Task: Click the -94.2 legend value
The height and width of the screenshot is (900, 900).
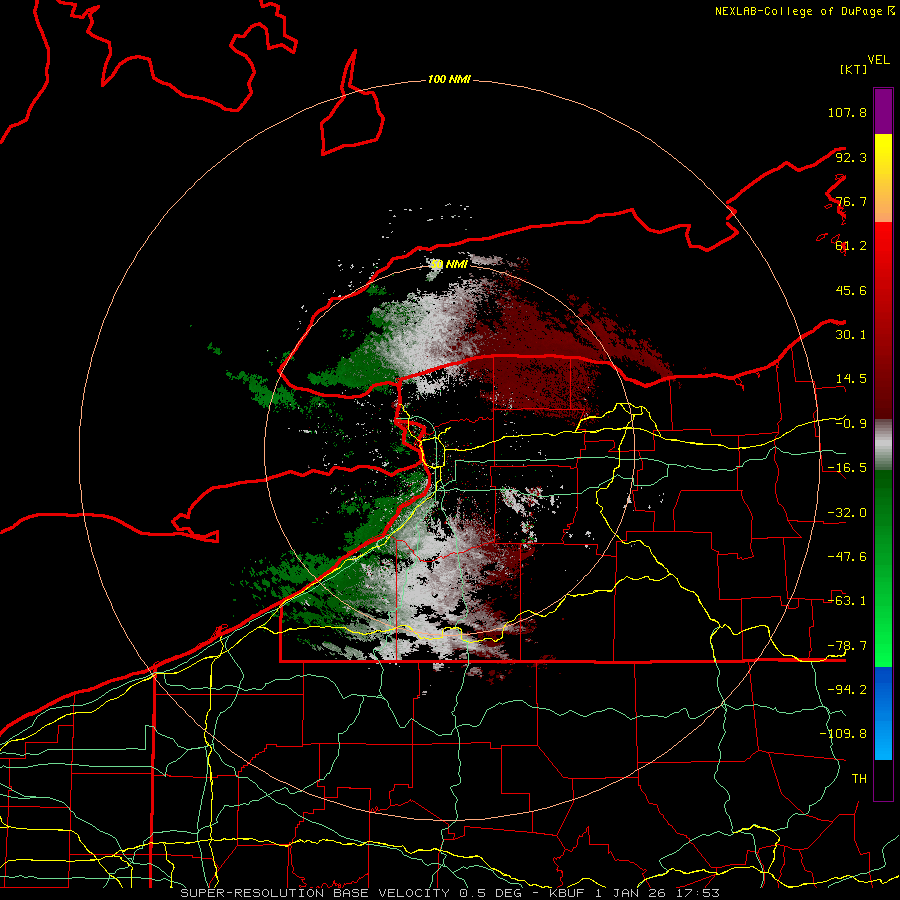Action: 847,690
